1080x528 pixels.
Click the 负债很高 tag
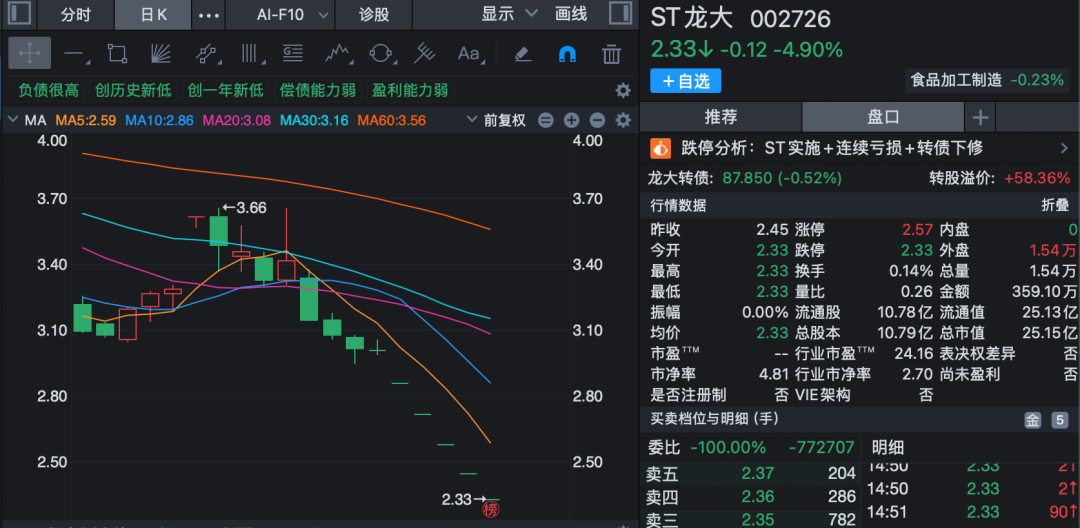point(49,90)
